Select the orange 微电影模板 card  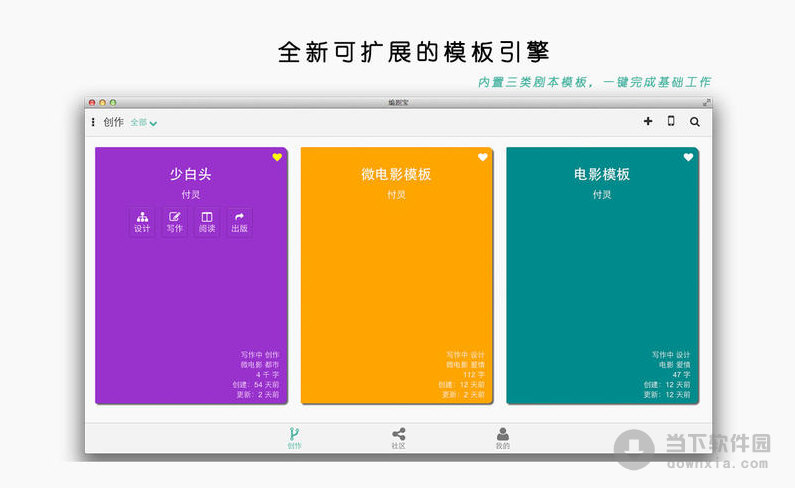pos(396,290)
